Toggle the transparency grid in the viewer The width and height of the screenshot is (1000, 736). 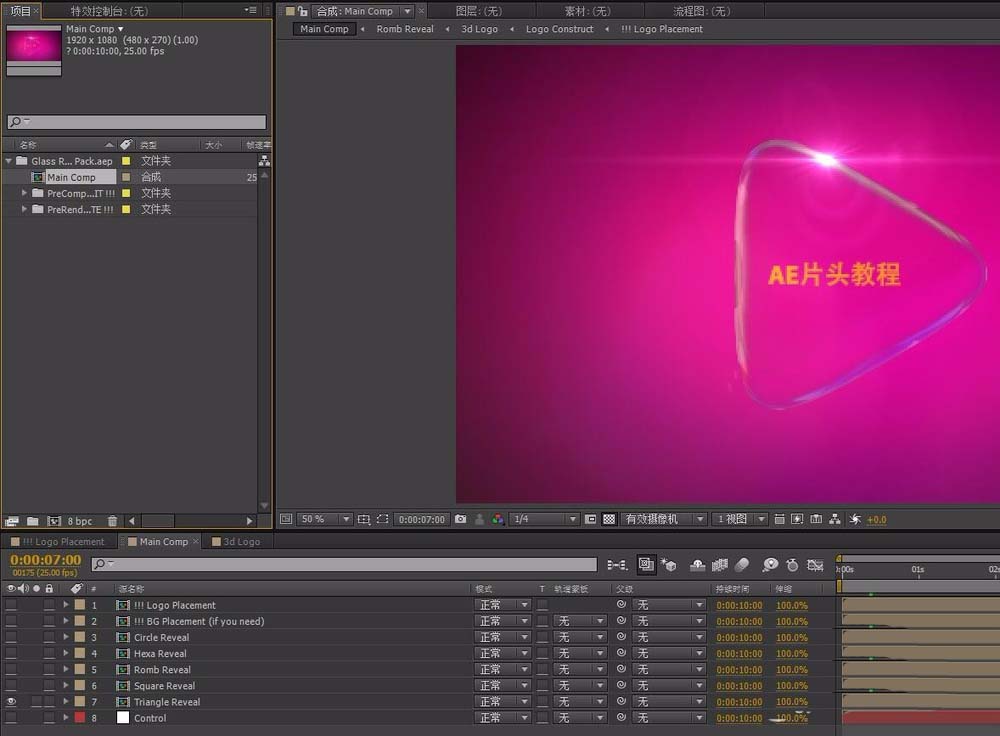(608, 519)
